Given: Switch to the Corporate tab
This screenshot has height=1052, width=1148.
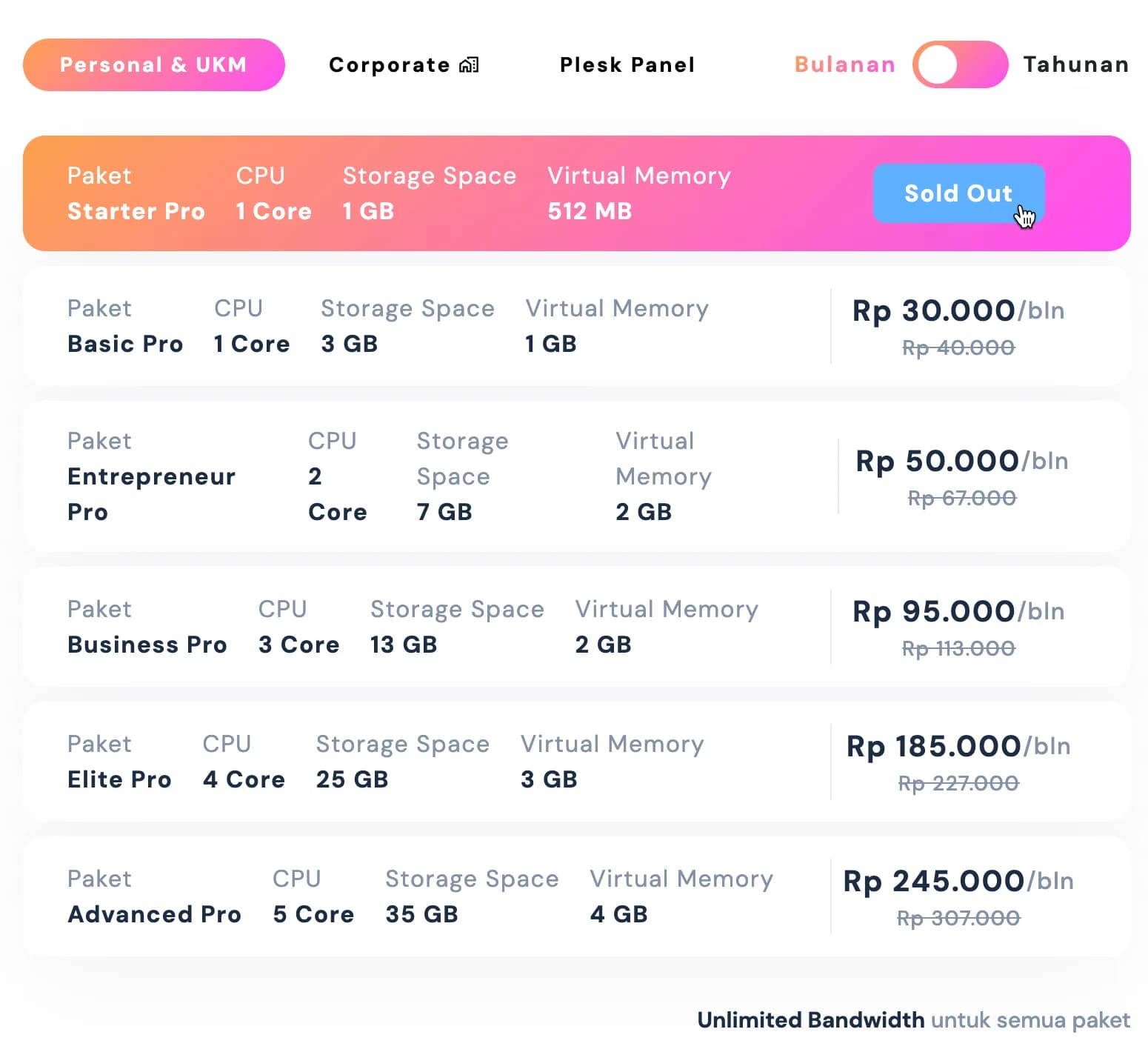Looking at the screenshot, I should point(391,64).
